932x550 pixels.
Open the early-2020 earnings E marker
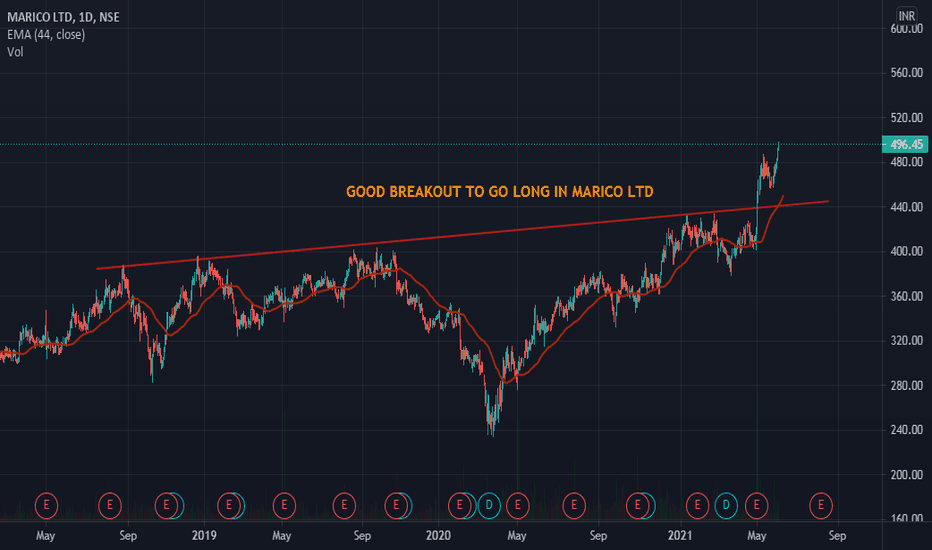(459, 506)
